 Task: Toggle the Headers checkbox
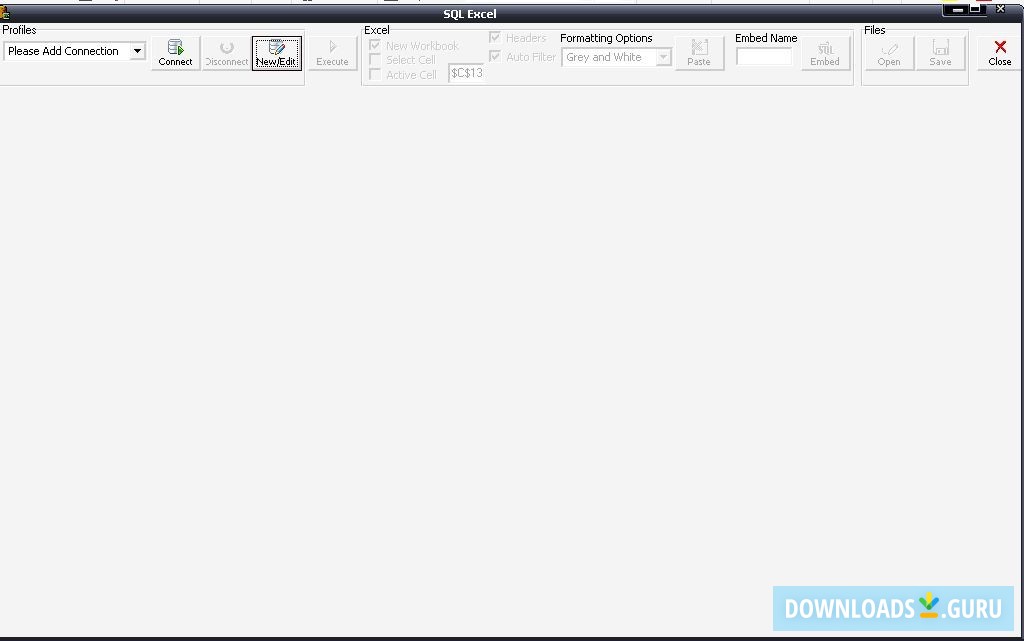pyautogui.click(x=495, y=37)
